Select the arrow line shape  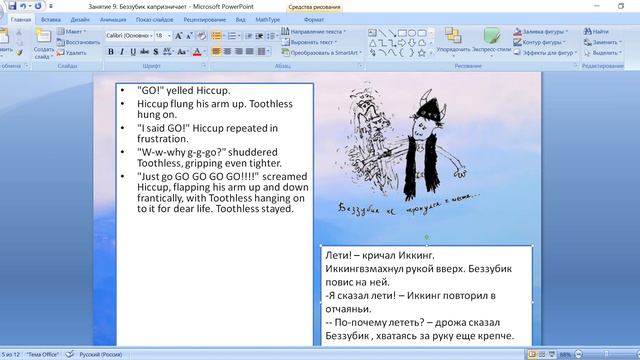pyautogui.click(x=392, y=33)
